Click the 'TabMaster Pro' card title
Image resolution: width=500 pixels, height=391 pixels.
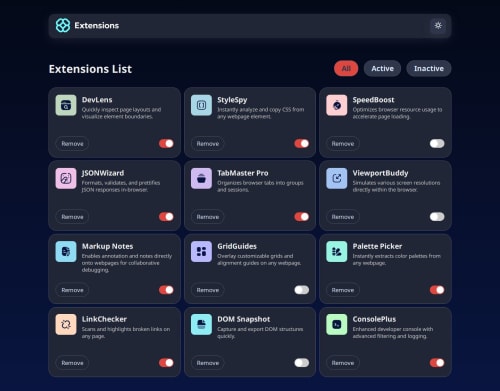pos(243,173)
